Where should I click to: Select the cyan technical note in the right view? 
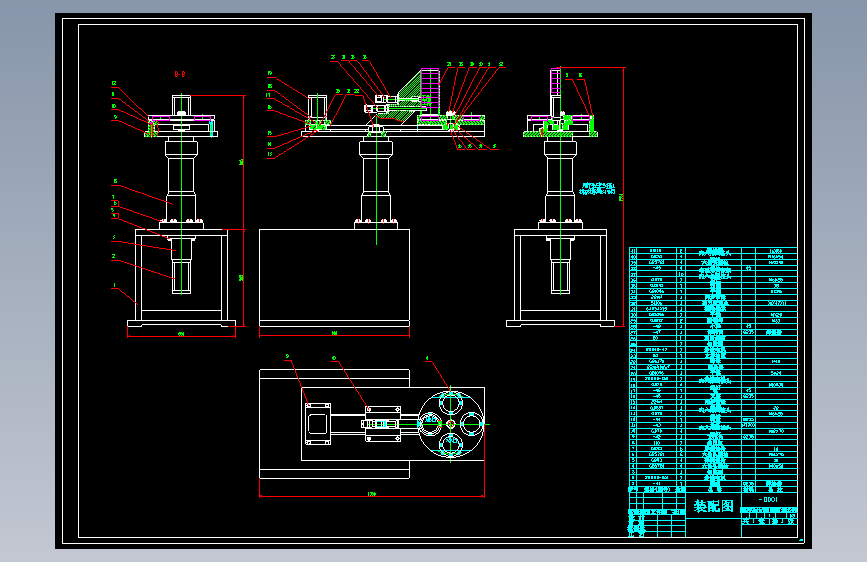[597, 189]
